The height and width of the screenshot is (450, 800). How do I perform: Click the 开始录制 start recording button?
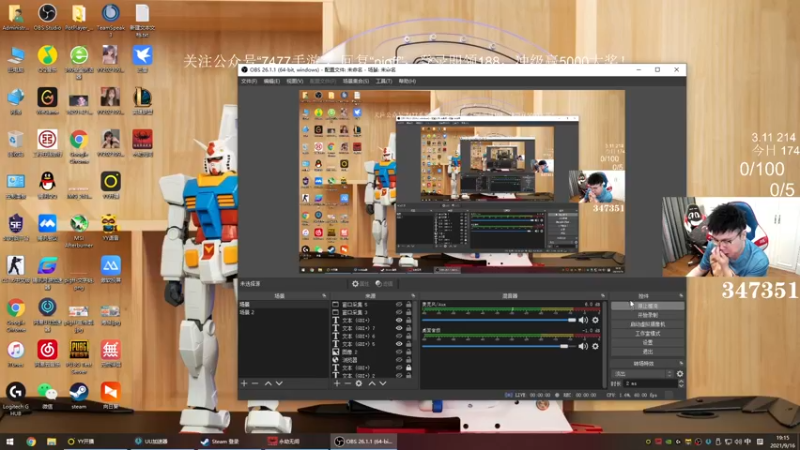tap(647, 315)
